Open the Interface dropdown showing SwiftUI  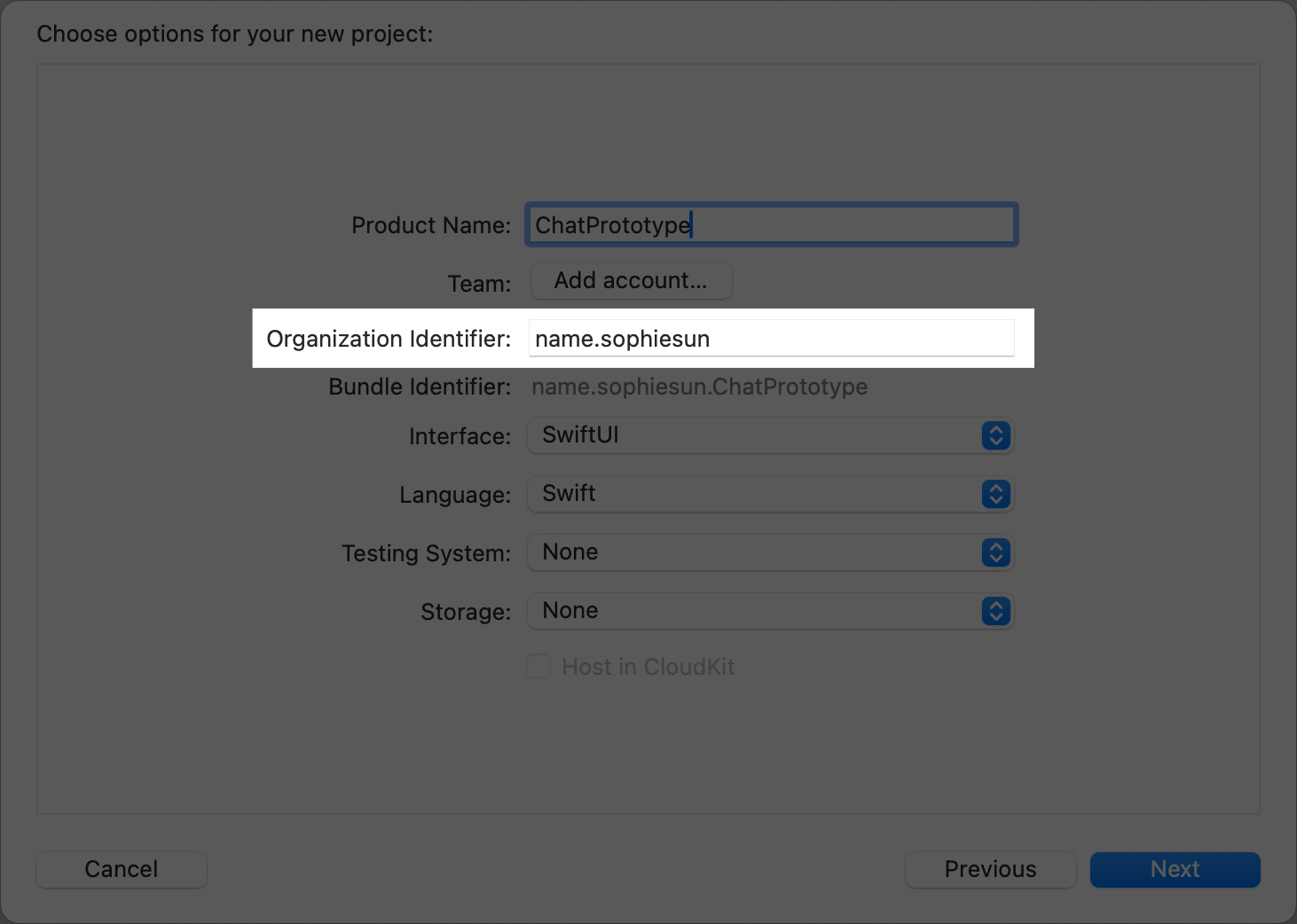[754, 435]
